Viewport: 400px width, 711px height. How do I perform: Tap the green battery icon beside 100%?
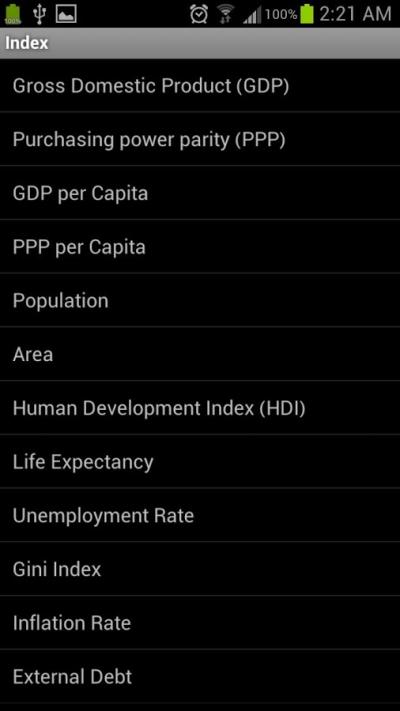click(307, 14)
